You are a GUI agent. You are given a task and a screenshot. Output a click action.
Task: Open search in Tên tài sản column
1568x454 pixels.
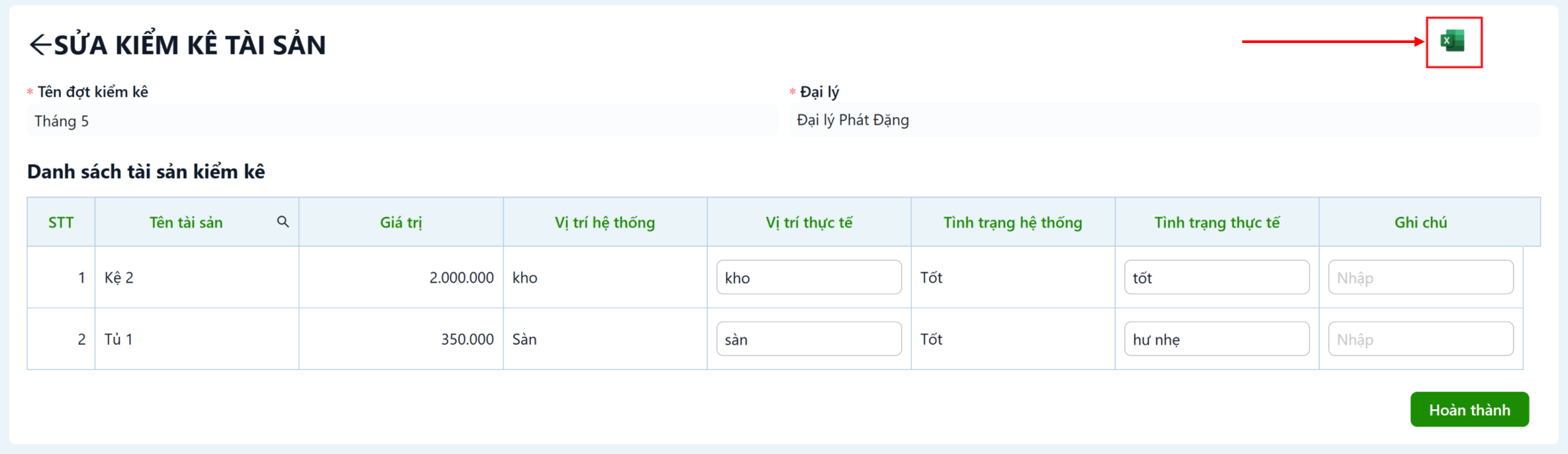tap(283, 222)
